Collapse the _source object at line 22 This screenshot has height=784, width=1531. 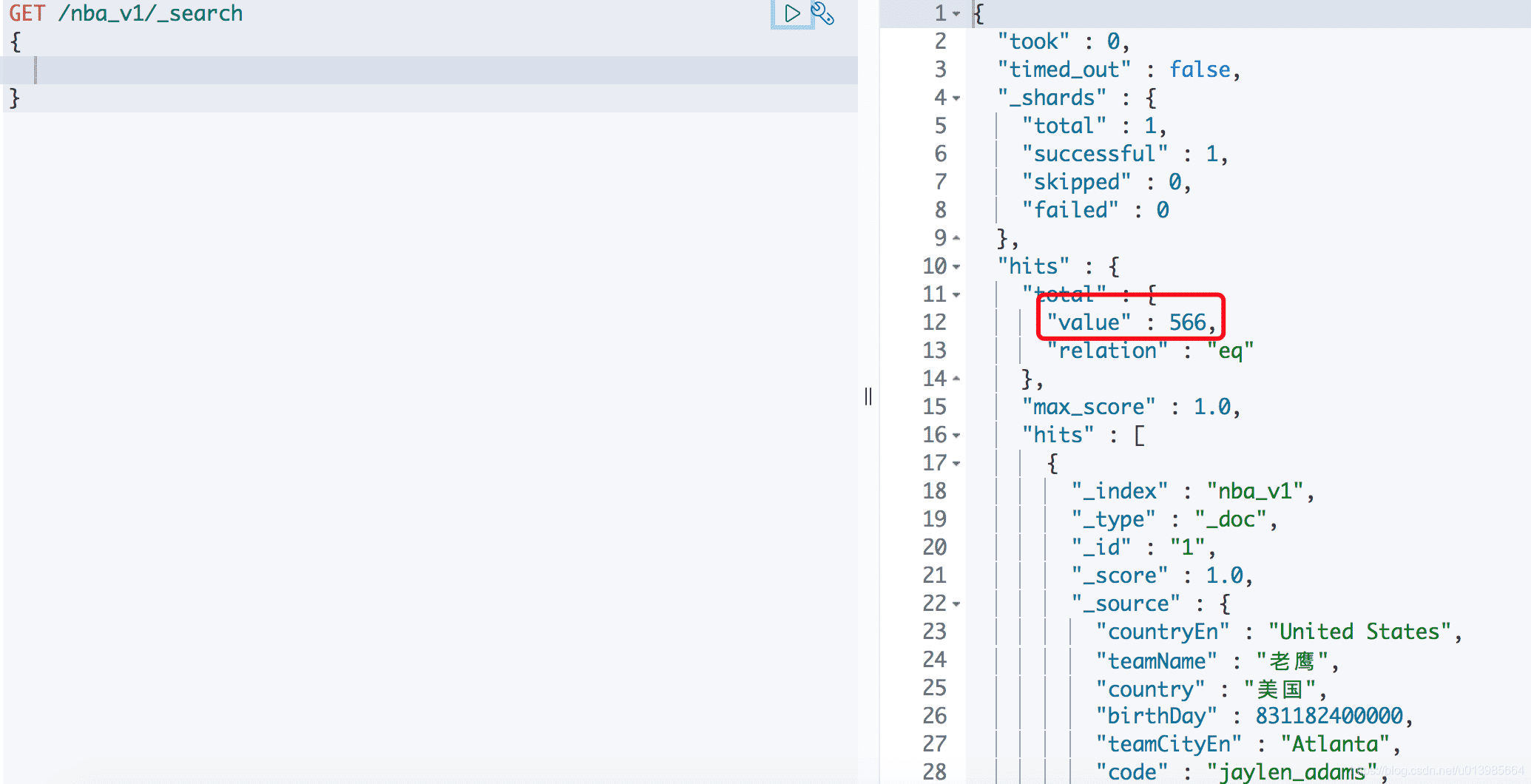[x=956, y=604]
